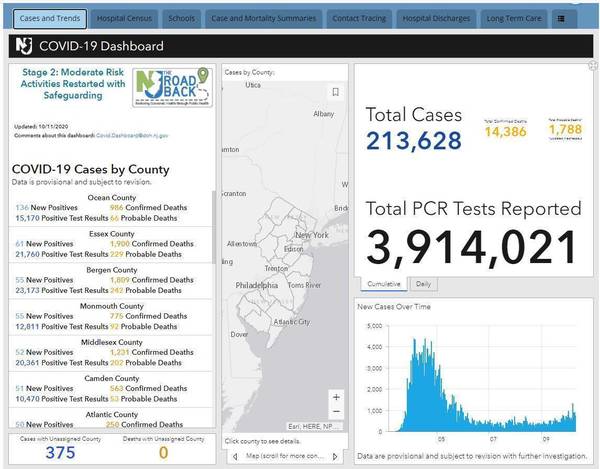Click the map page label text
600x469 pixels.
point(285,456)
